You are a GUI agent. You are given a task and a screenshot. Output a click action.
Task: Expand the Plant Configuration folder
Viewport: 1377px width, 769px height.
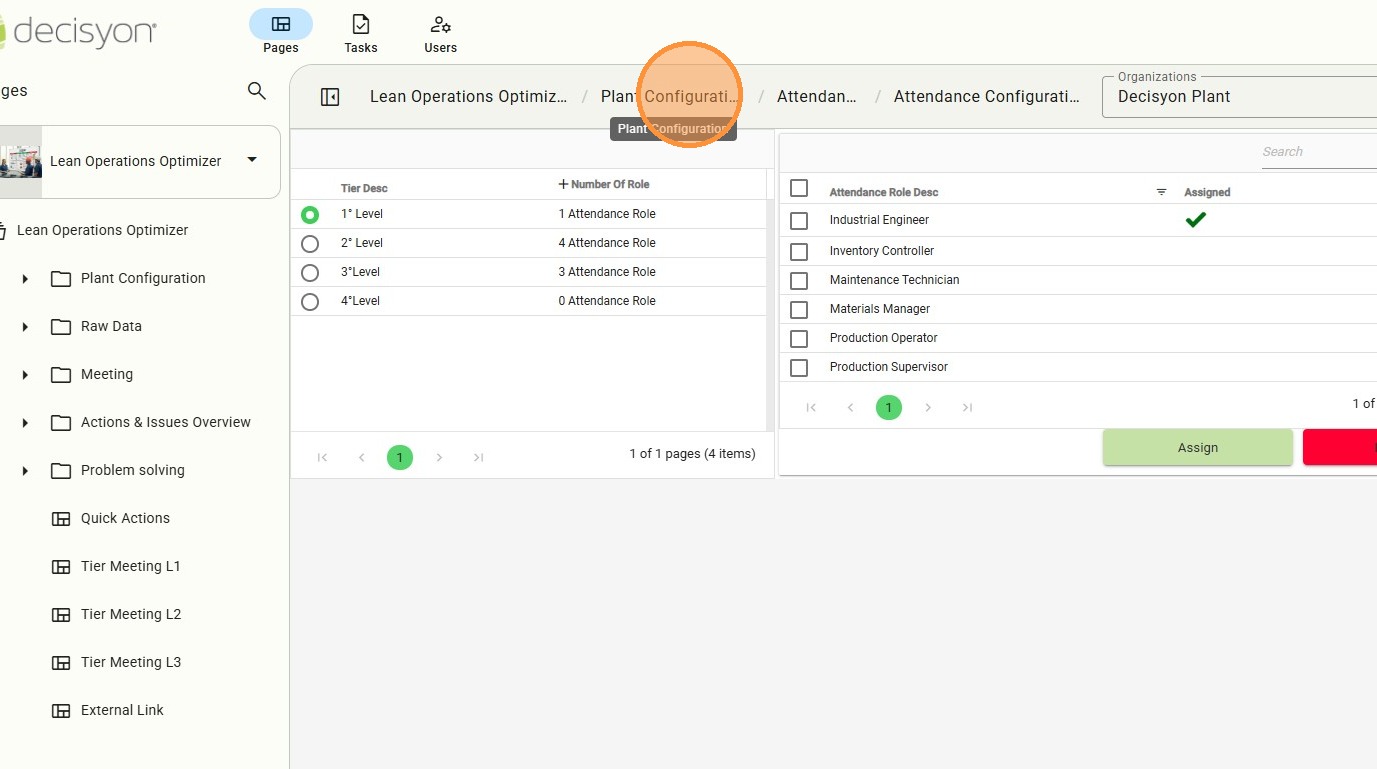pyautogui.click(x=25, y=279)
